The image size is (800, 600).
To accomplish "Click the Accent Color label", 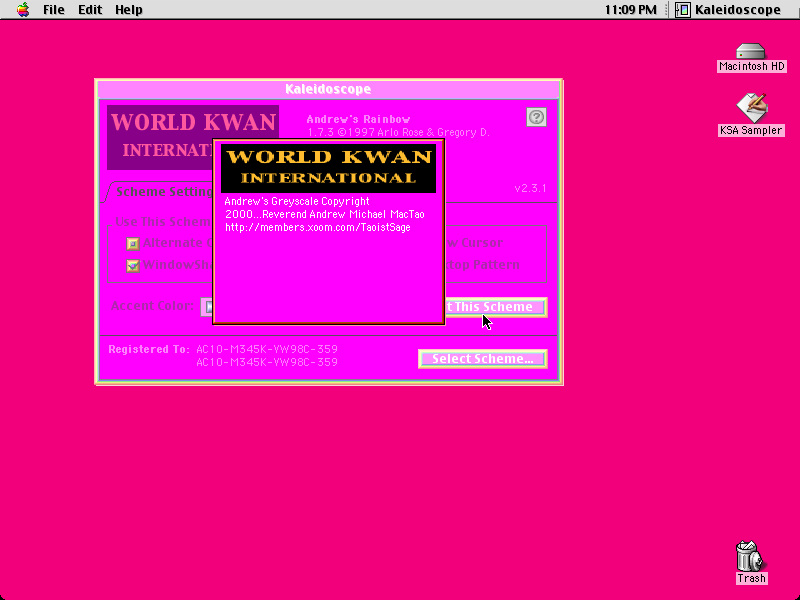I will pyautogui.click(x=152, y=306).
